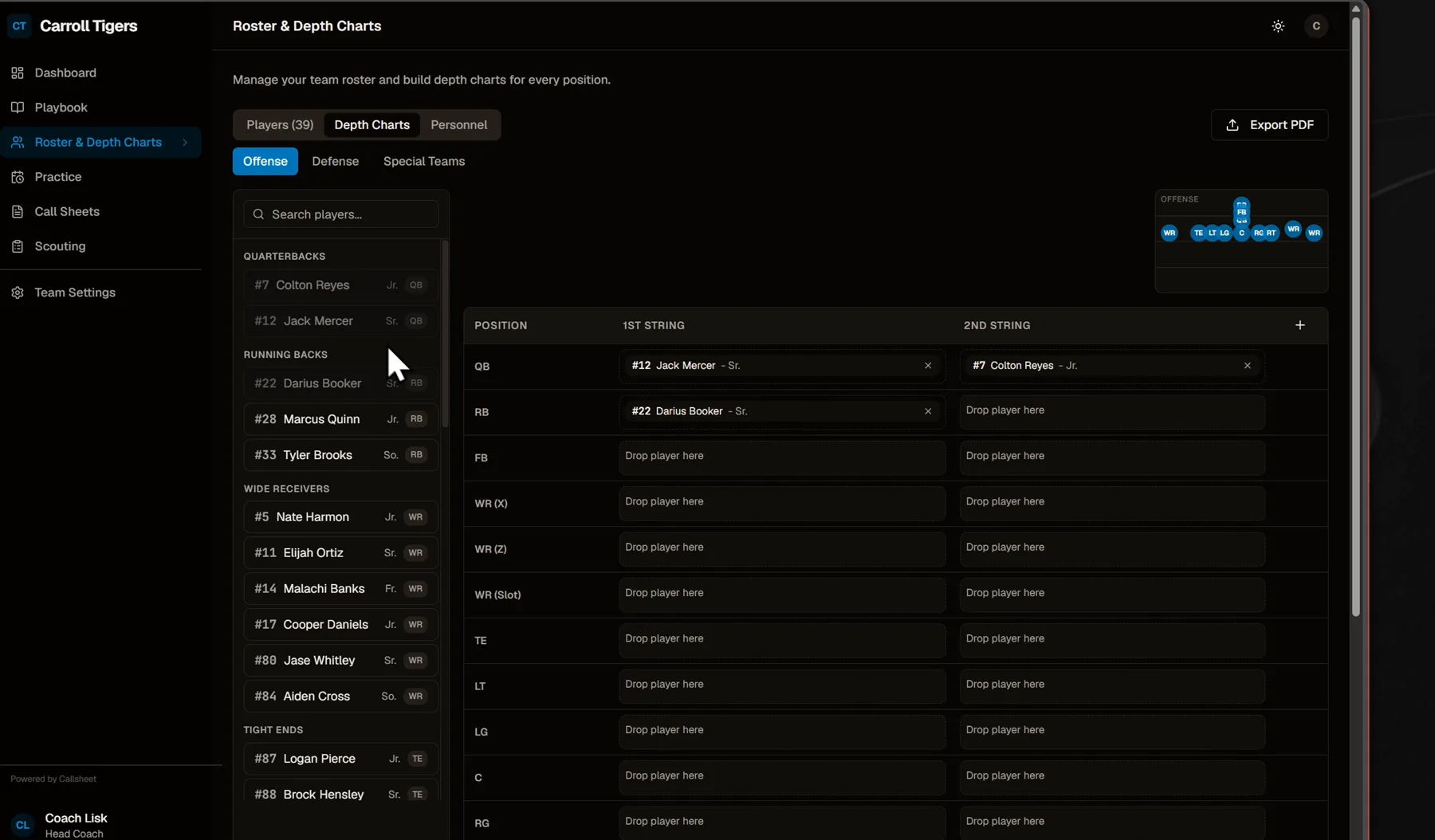Click the player list scrollbar

(x=445, y=335)
